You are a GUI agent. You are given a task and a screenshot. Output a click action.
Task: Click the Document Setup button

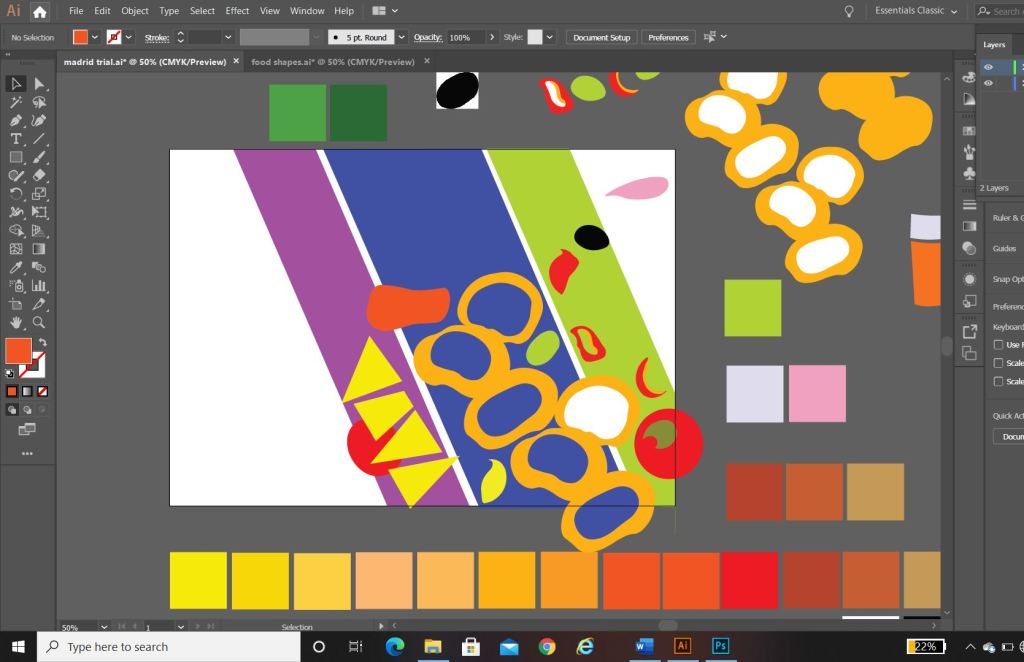[602, 37]
